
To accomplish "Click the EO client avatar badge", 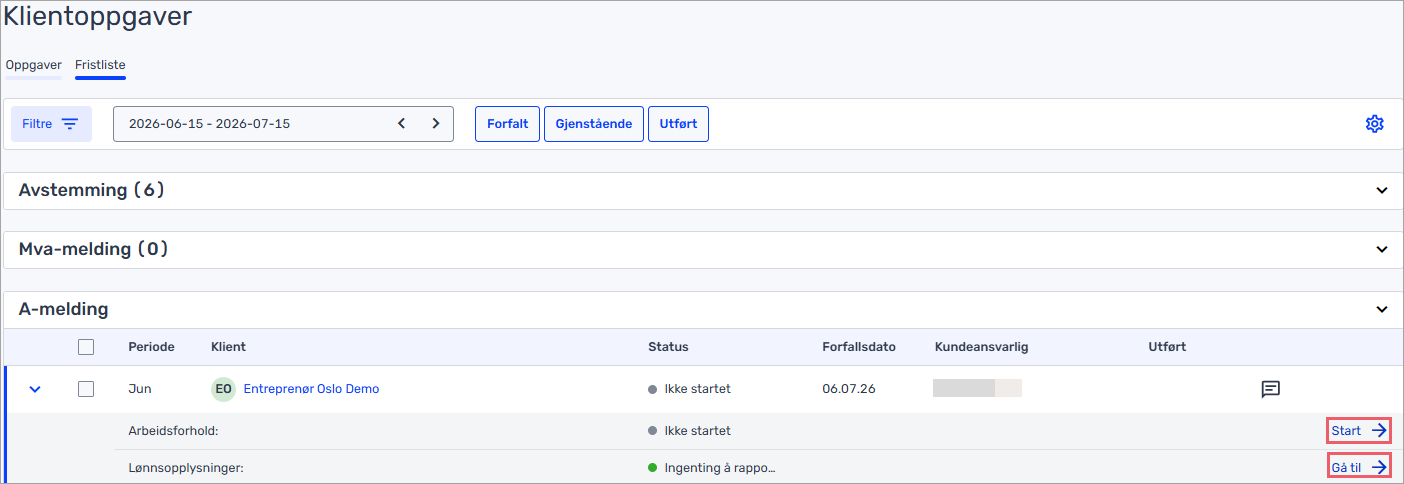I will 224,389.
